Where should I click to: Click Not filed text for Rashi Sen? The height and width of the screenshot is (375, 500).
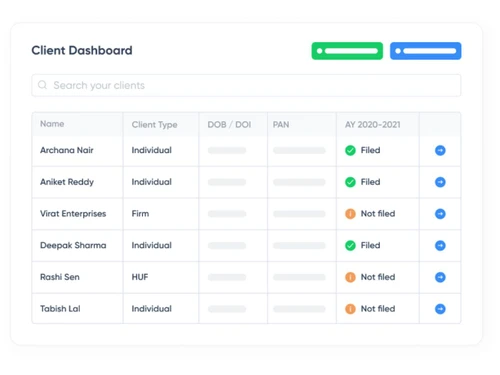point(378,277)
